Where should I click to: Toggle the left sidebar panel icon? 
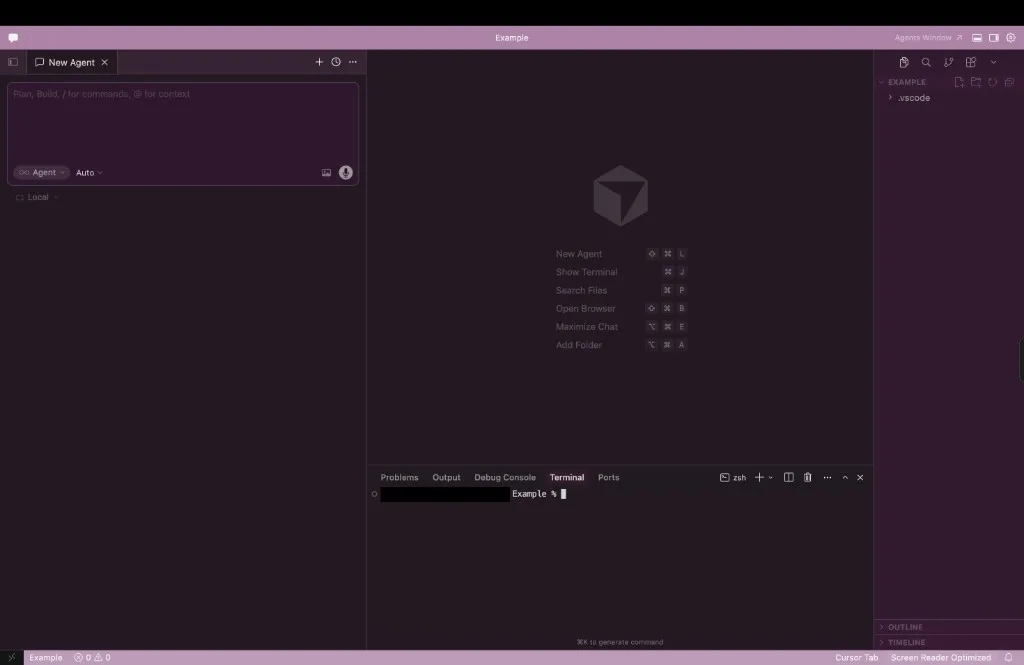(13, 62)
